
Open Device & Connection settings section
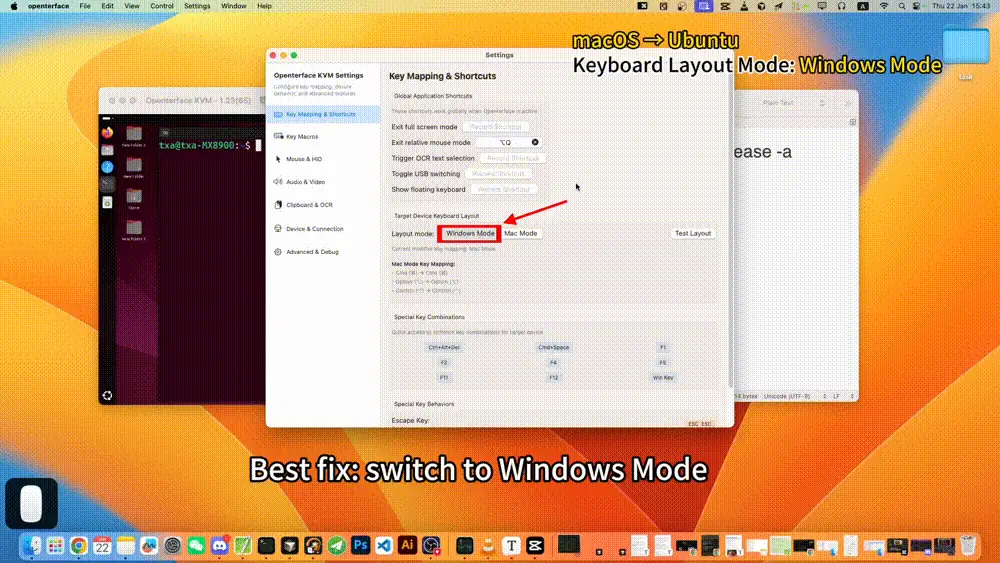pyautogui.click(x=314, y=228)
